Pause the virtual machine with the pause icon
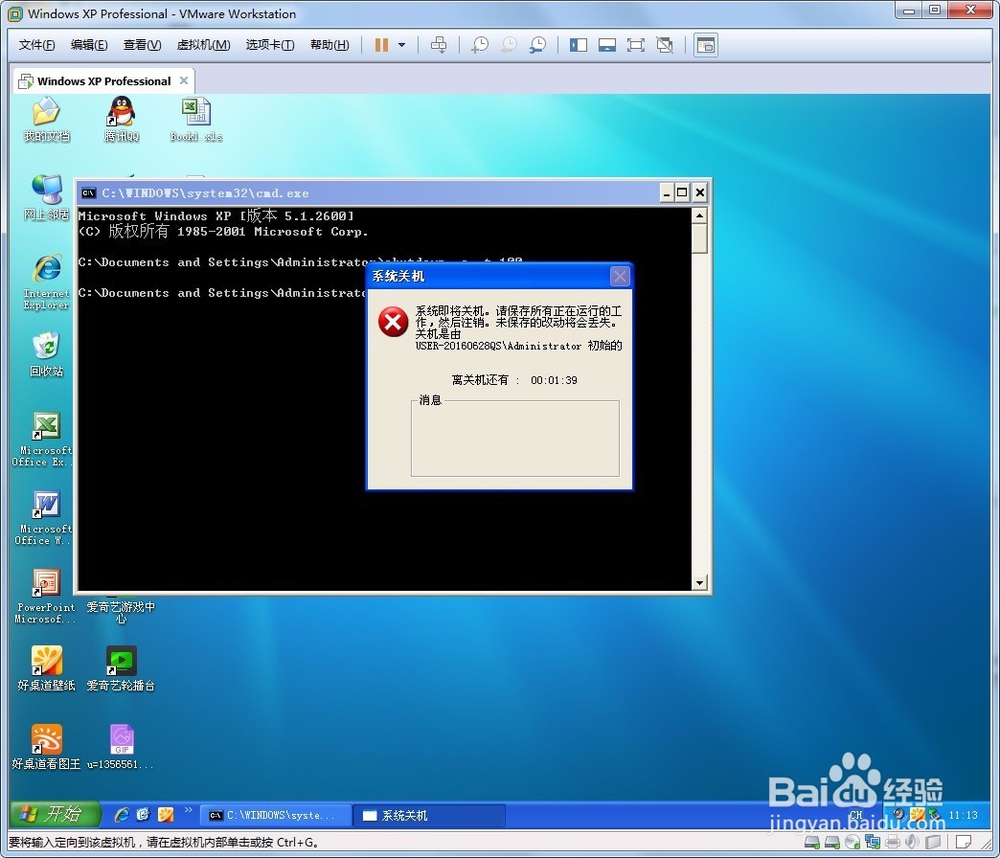Viewport: 1000px width, 858px height. tap(381, 45)
